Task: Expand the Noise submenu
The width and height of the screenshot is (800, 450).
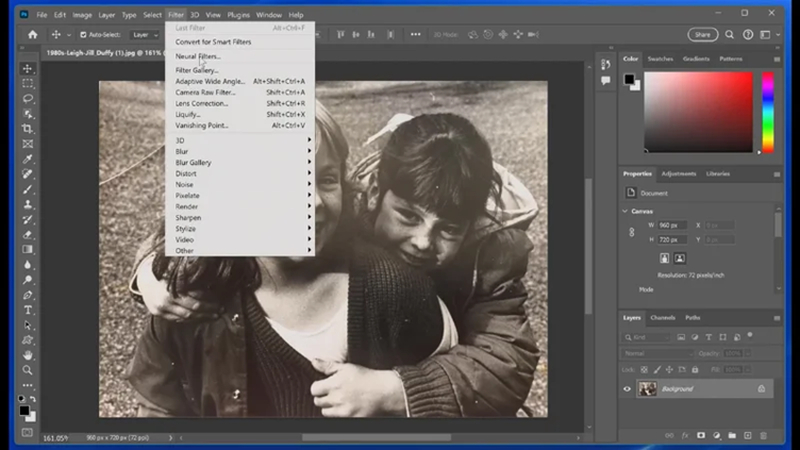Action: pos(240,185)
